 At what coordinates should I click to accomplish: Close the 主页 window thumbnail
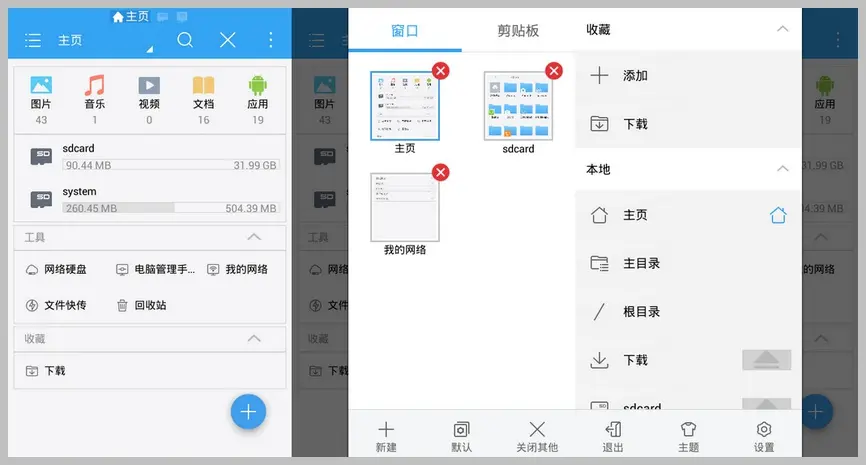tap(441, 71)
